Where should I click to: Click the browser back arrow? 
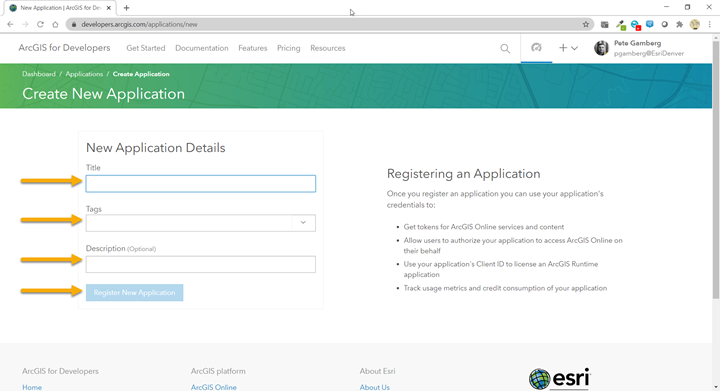pyautogui.click(x=10, y=24)
